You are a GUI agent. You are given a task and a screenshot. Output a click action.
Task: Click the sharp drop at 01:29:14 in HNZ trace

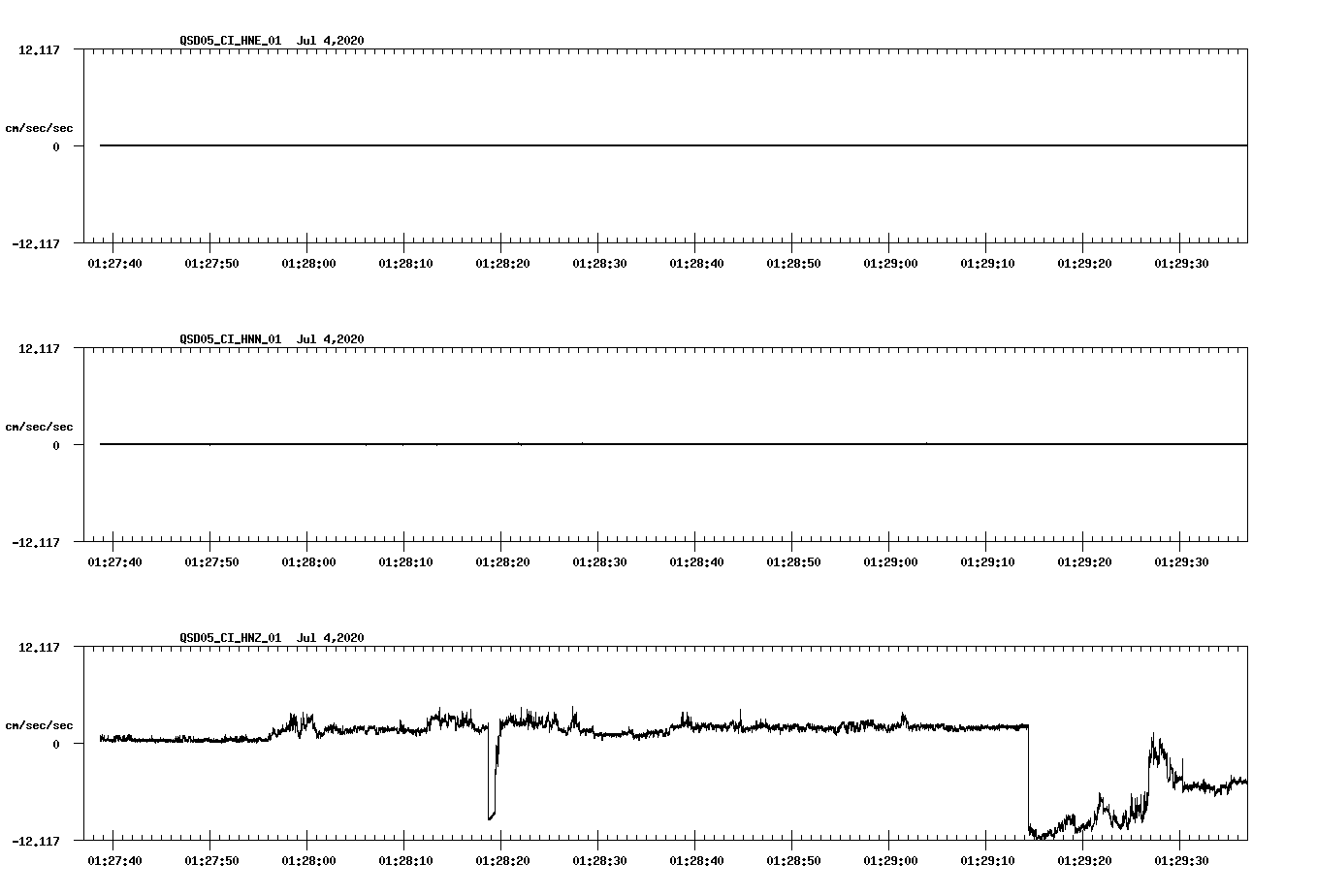pyautogui.click(x=1028, y=779)
